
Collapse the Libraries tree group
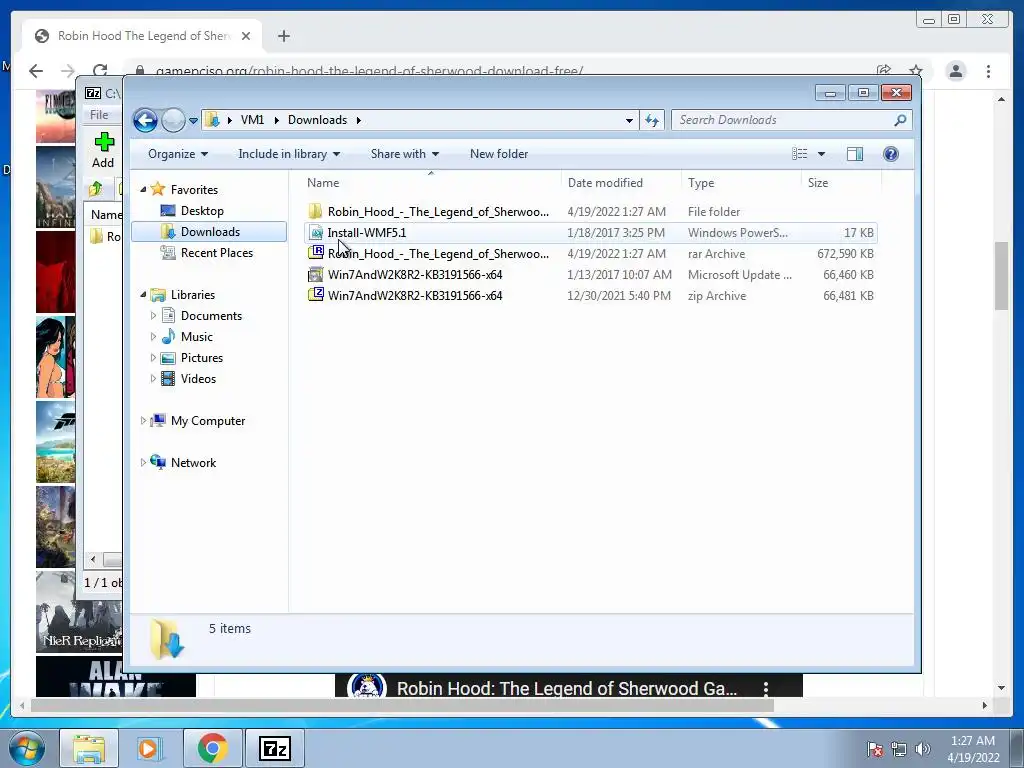pos(143,295)
